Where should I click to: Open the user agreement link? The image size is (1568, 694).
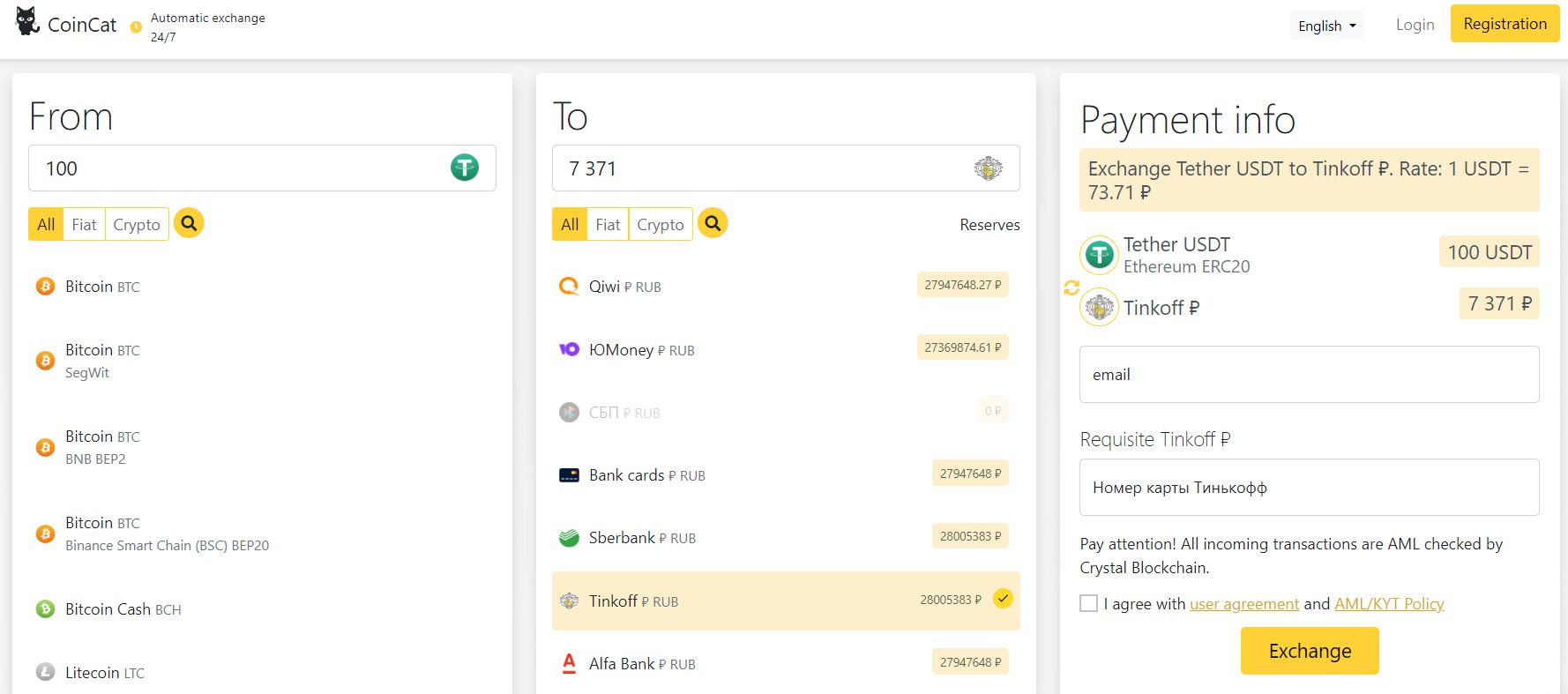1244,604
